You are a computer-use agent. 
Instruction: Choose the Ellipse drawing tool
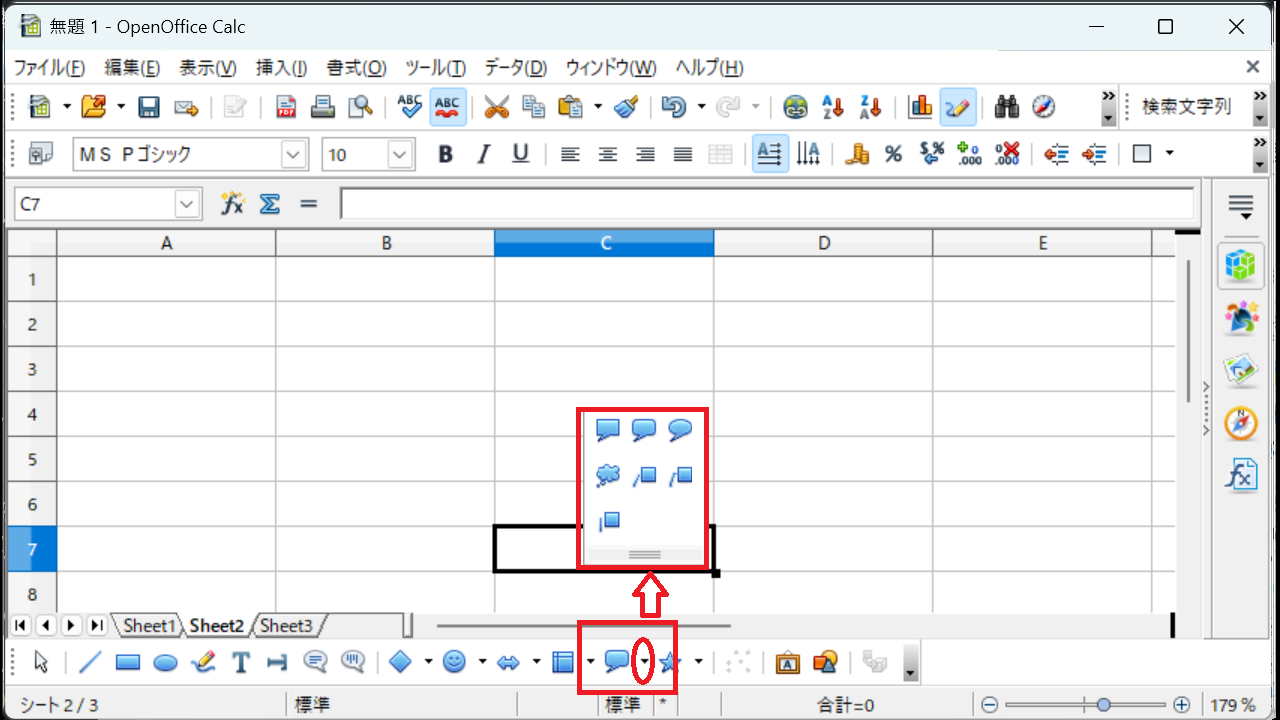point(165,662)
